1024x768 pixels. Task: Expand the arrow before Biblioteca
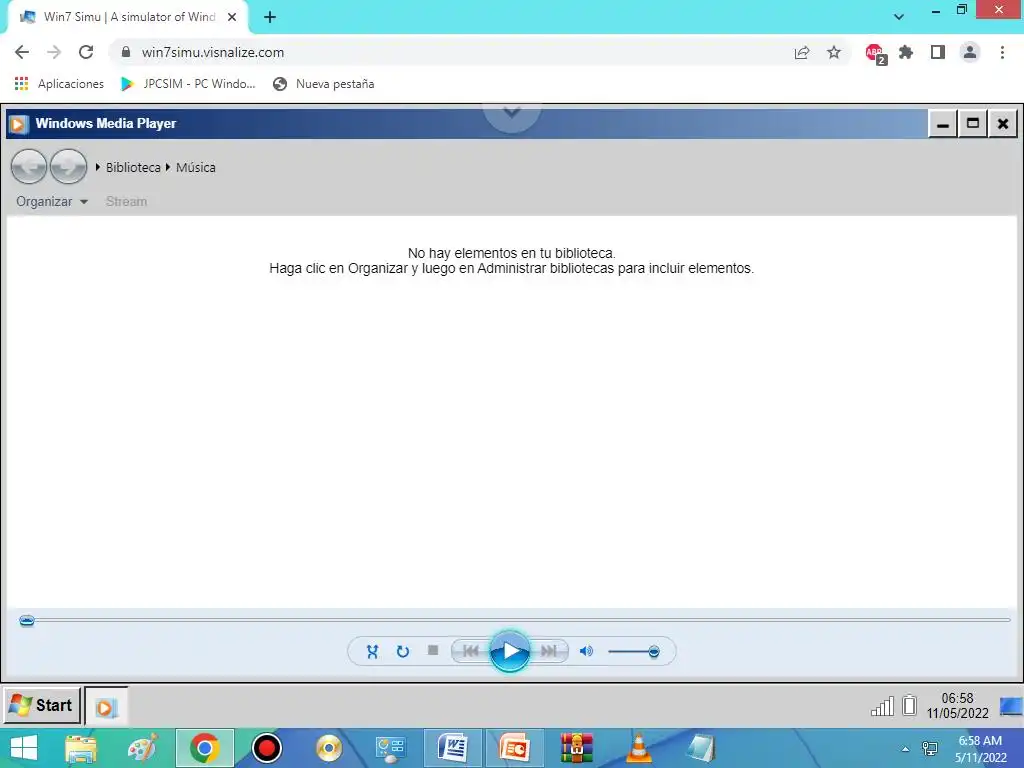click(98, 167)
